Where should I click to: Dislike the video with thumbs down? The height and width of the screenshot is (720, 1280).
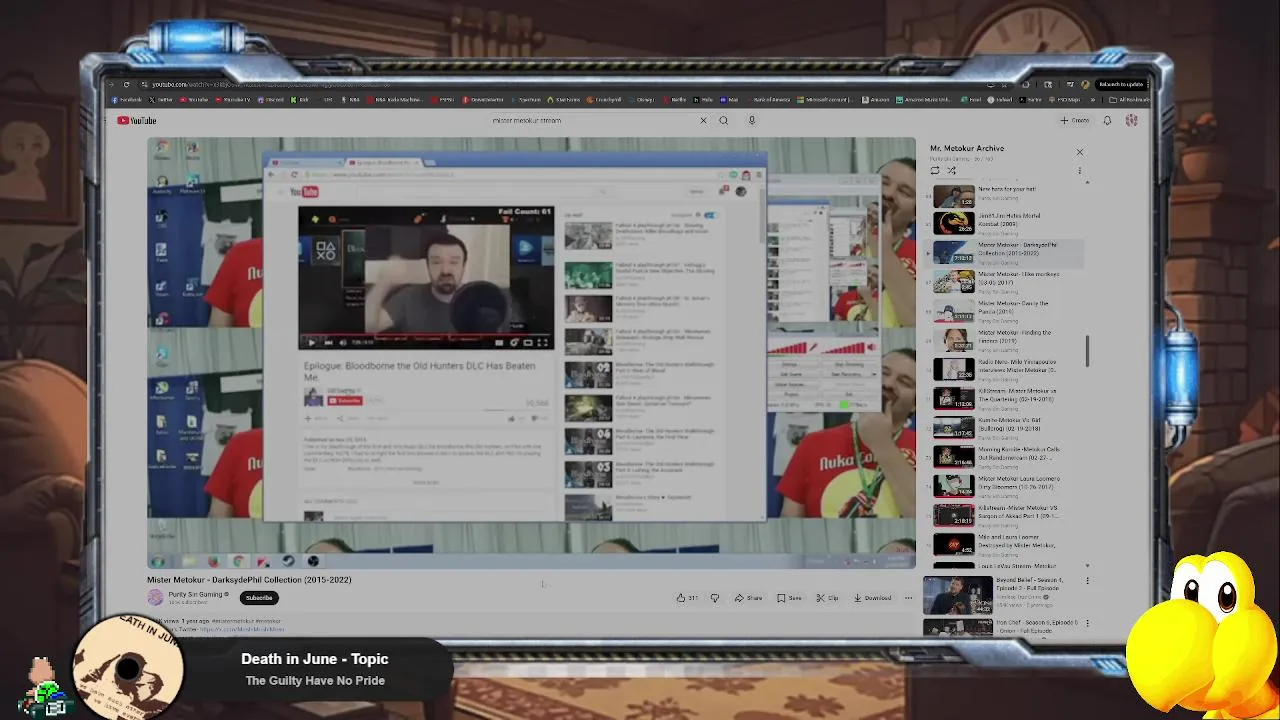(x=714, y=598)
